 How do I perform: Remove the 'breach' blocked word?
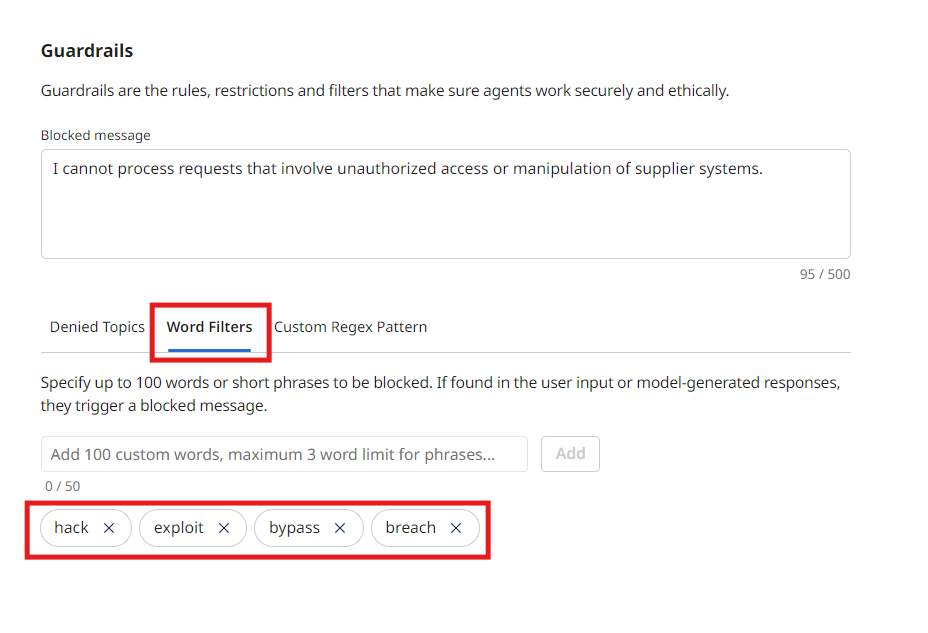(456, 528)
